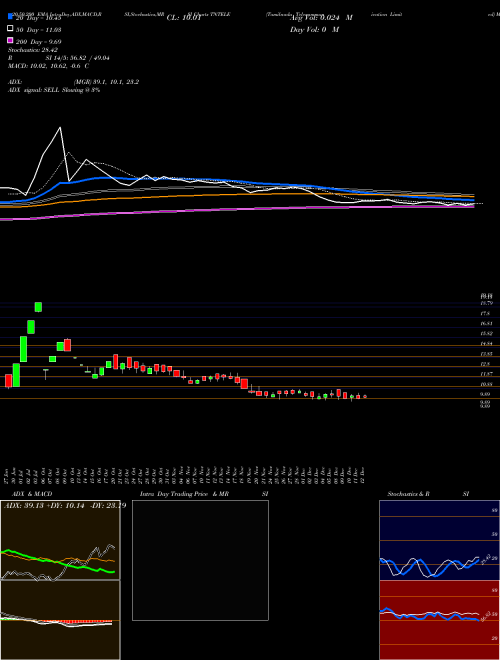Viewport: 500px width, 660px height.
Task: Click the 'Stochastics & R' panel title
Action: (x=408, y=494)
